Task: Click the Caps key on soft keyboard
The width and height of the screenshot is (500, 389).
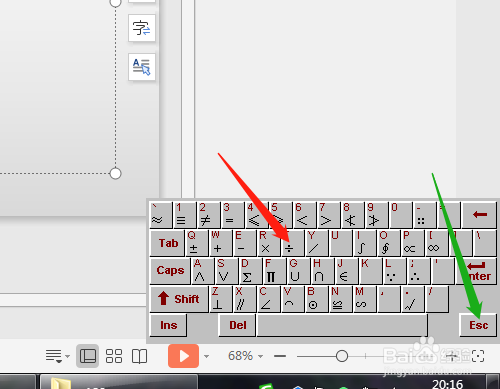Action: [170, 271]
